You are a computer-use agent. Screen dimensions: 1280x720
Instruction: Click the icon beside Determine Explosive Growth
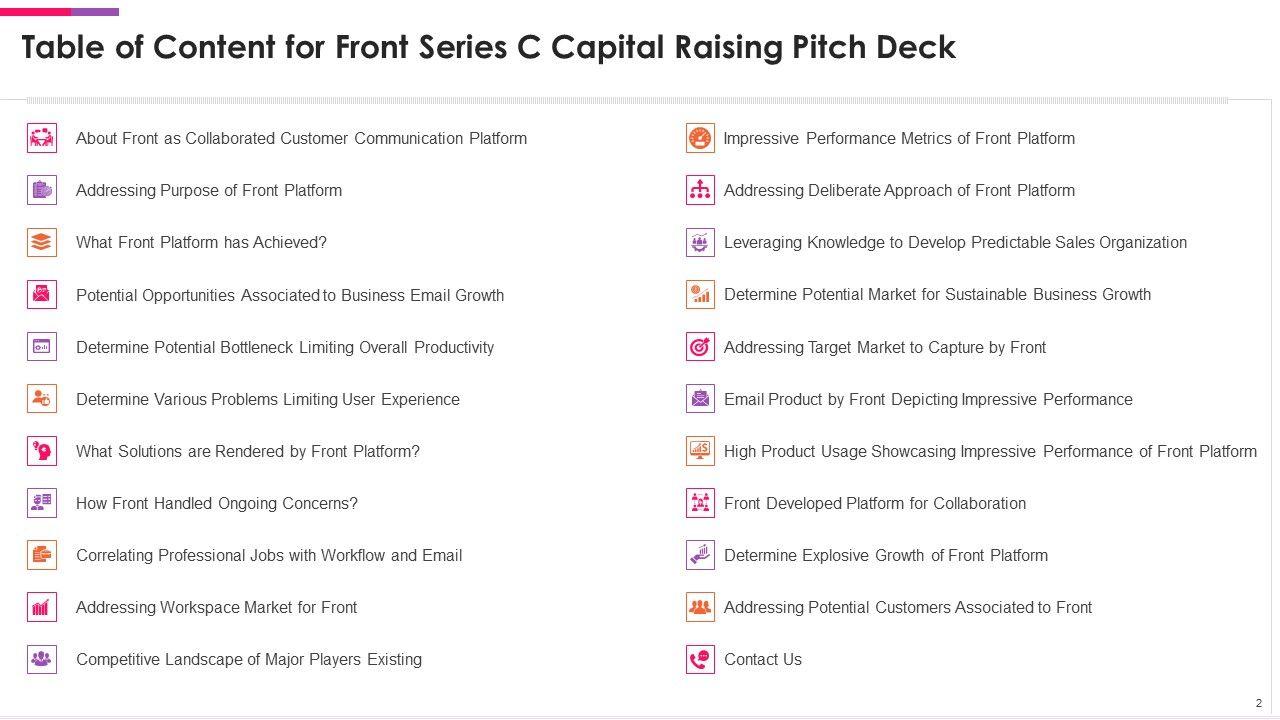pyautogui.click(x=700, y=555)
